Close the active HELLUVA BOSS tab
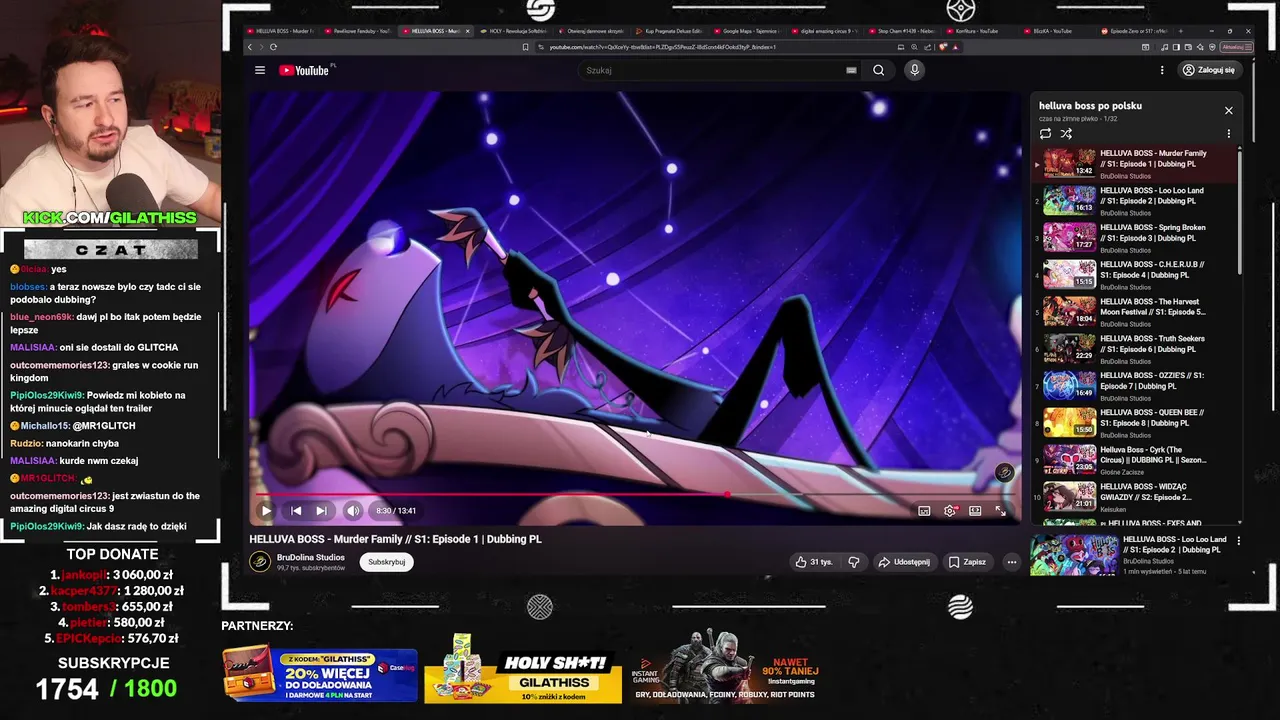The height and width of the screenshot is (720, 1280). 467,31
